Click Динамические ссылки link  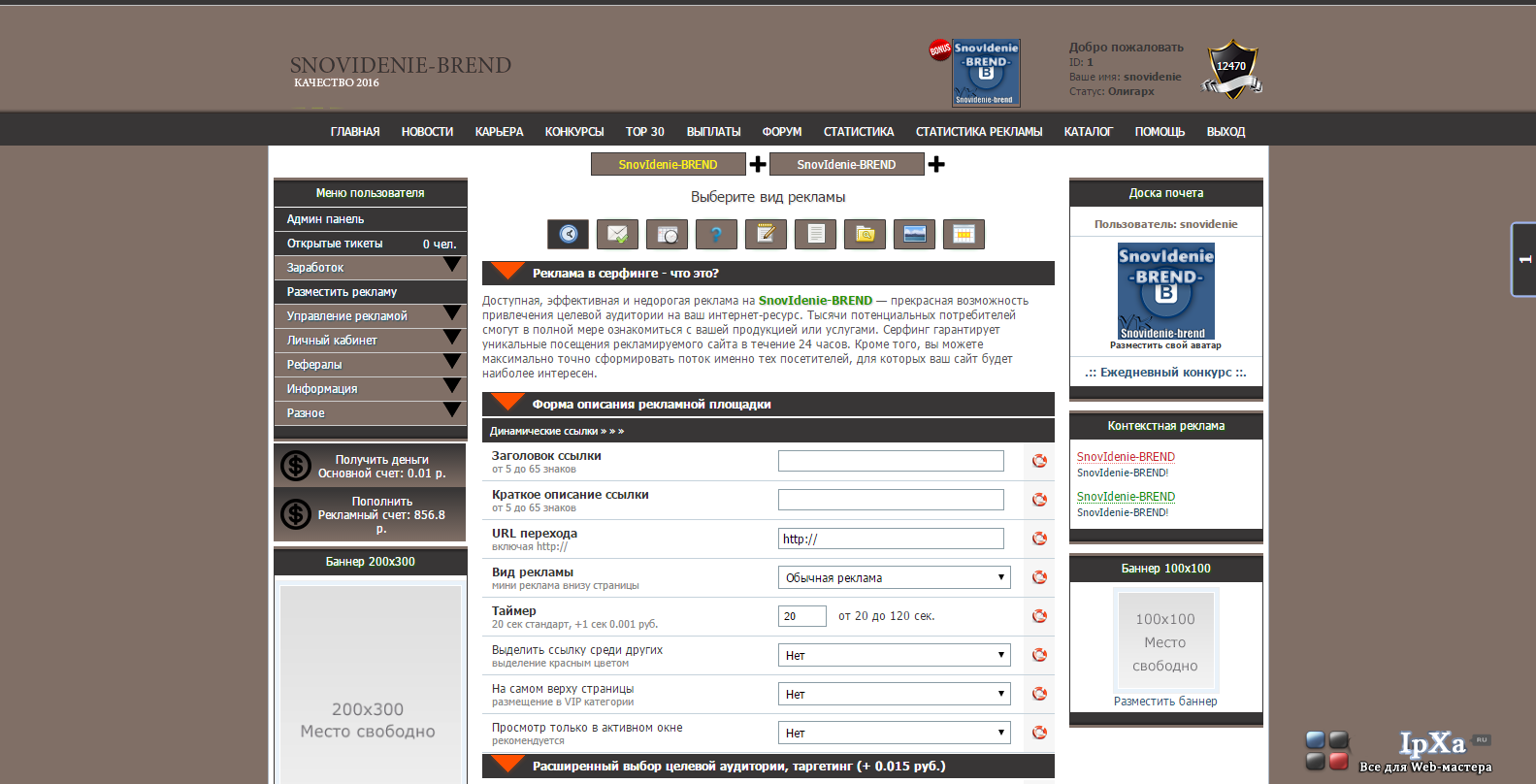tap(557, 431)
